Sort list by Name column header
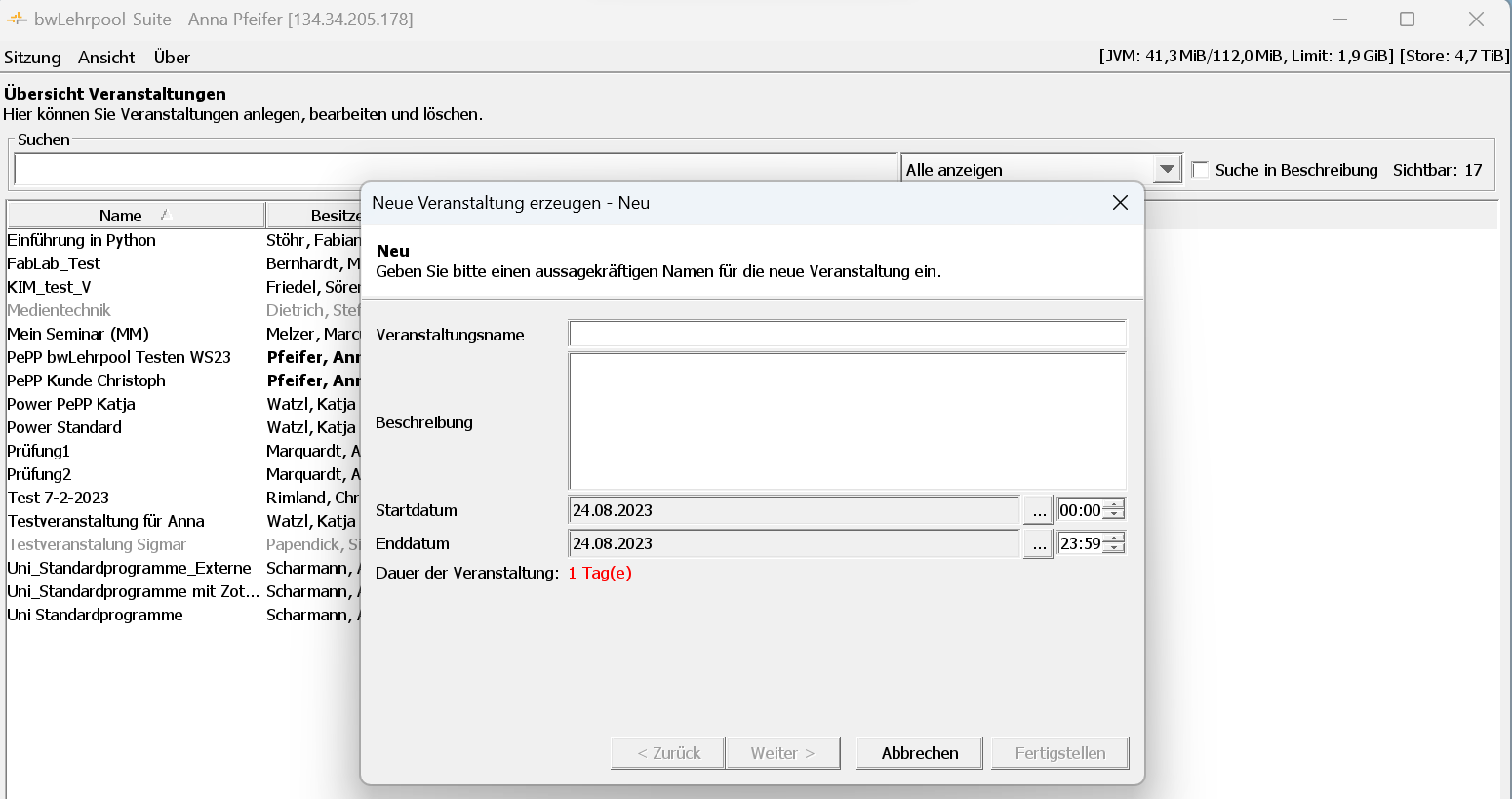1512x799 pixels. pos(136,215)
